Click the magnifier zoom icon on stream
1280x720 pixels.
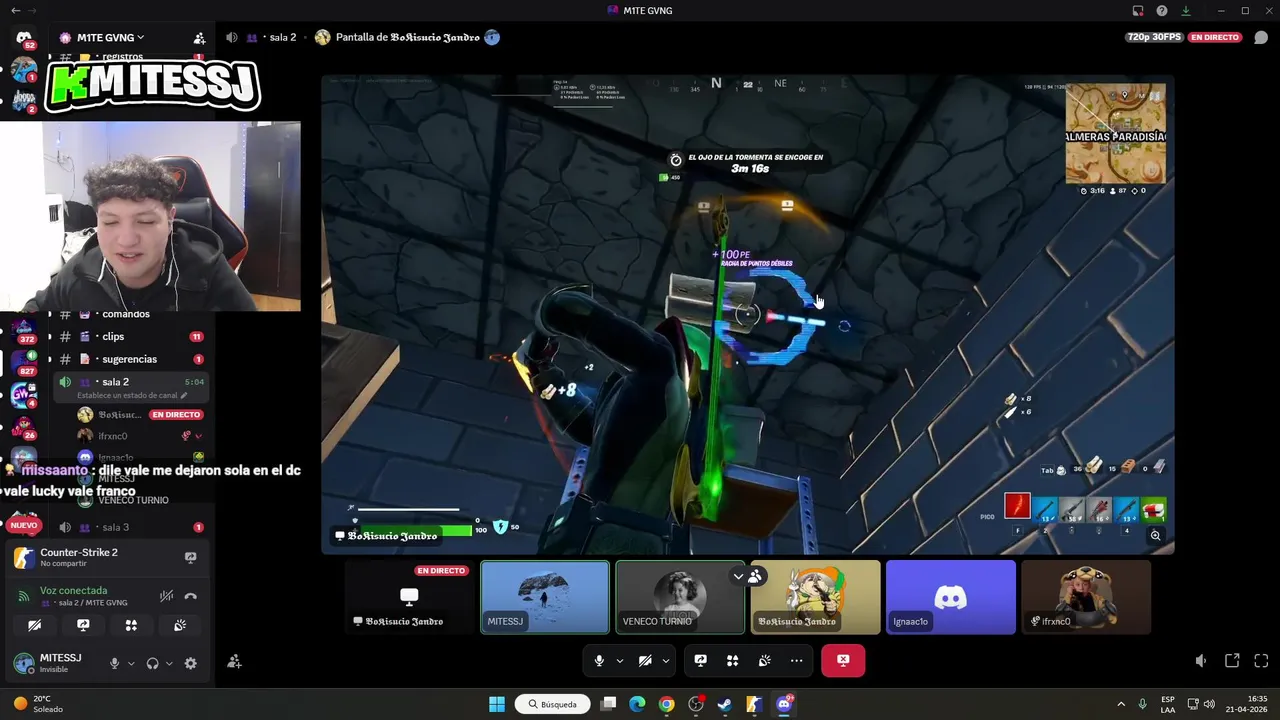(1155, 536)
